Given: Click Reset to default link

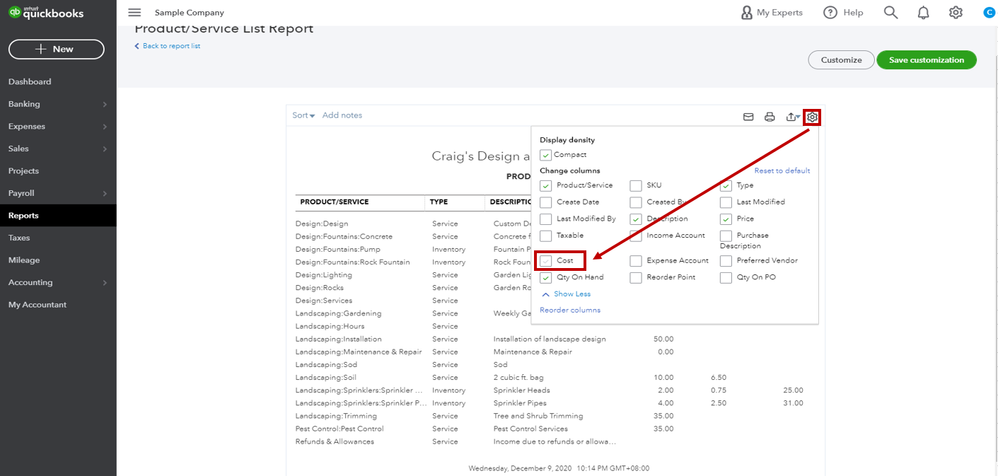Looking at the screenshot, I should click(x=782, y=171).
